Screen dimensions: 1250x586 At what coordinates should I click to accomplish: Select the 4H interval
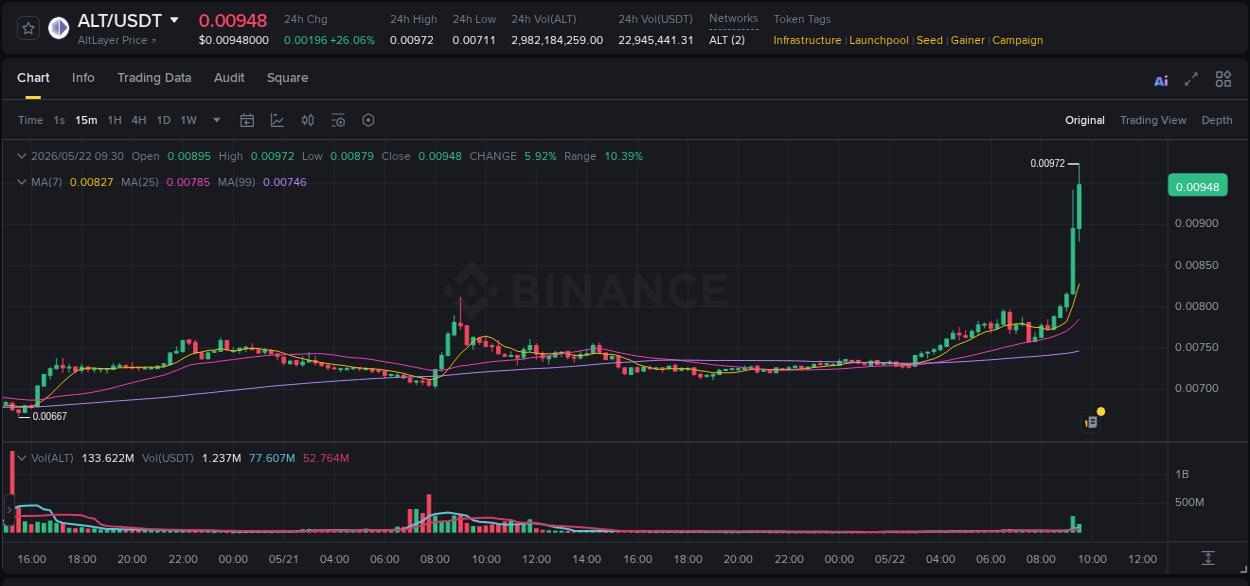(138, 120)
